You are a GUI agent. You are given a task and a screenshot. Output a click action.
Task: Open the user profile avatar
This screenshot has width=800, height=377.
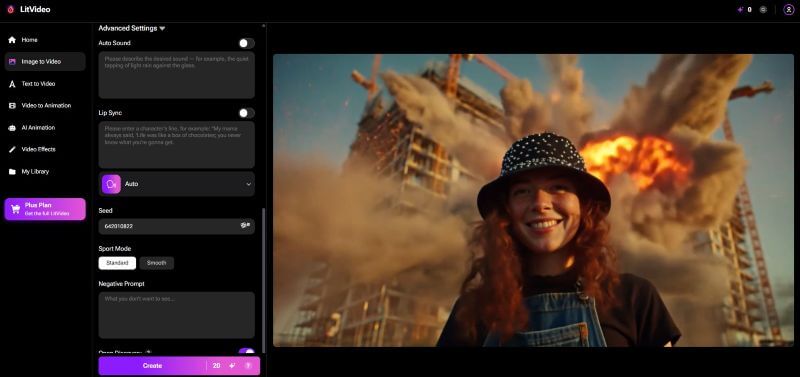(x=789, y=10)
